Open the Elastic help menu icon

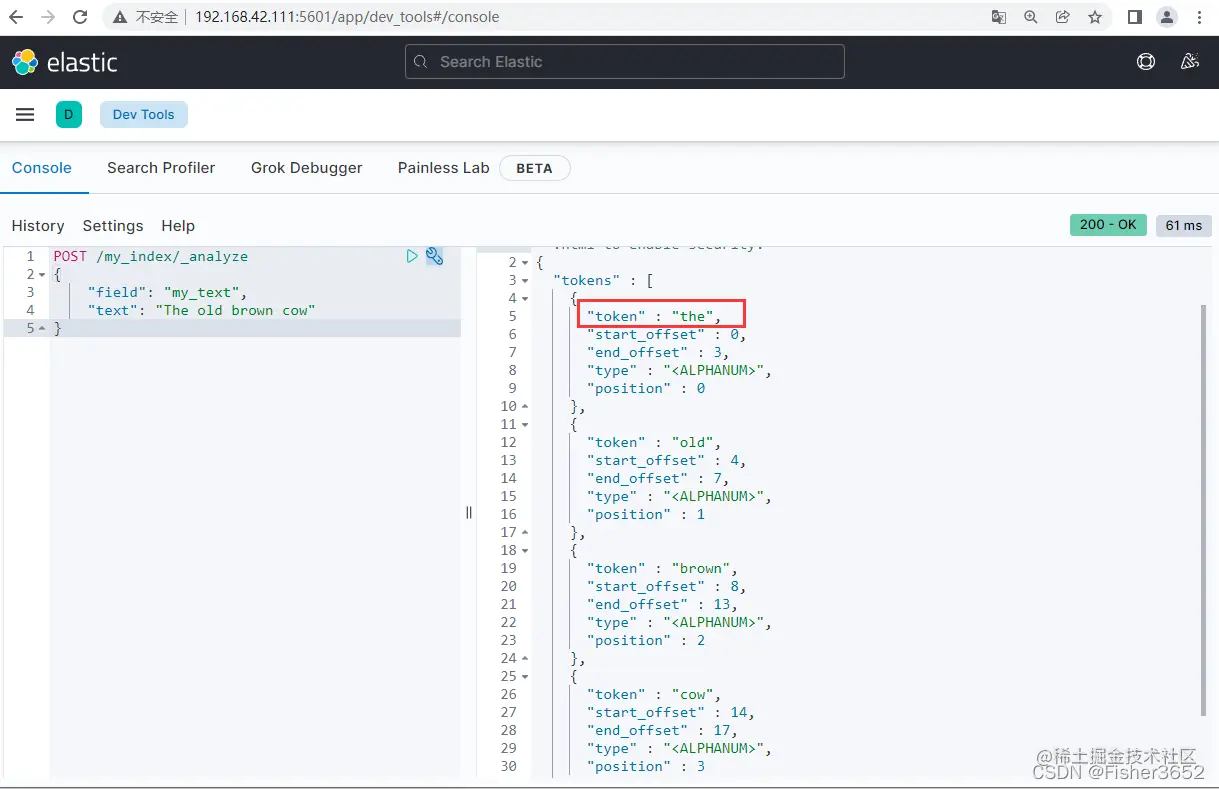[1146, 61]
